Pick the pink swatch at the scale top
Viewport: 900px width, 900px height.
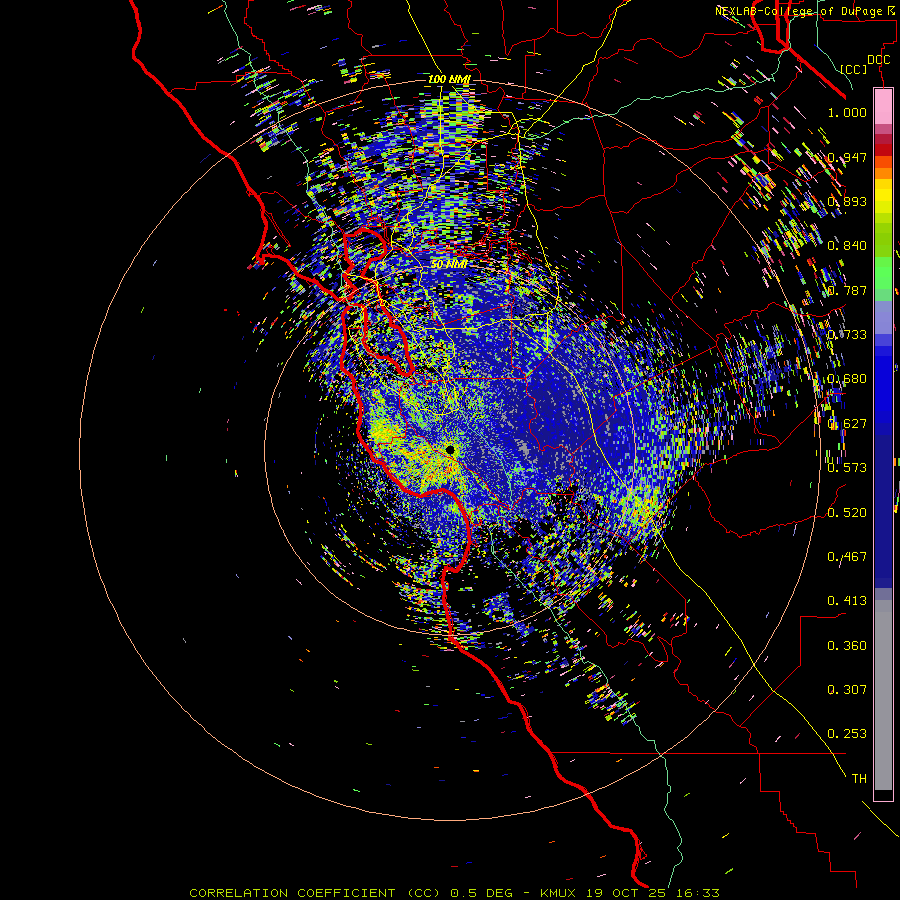tap(883, 107)
